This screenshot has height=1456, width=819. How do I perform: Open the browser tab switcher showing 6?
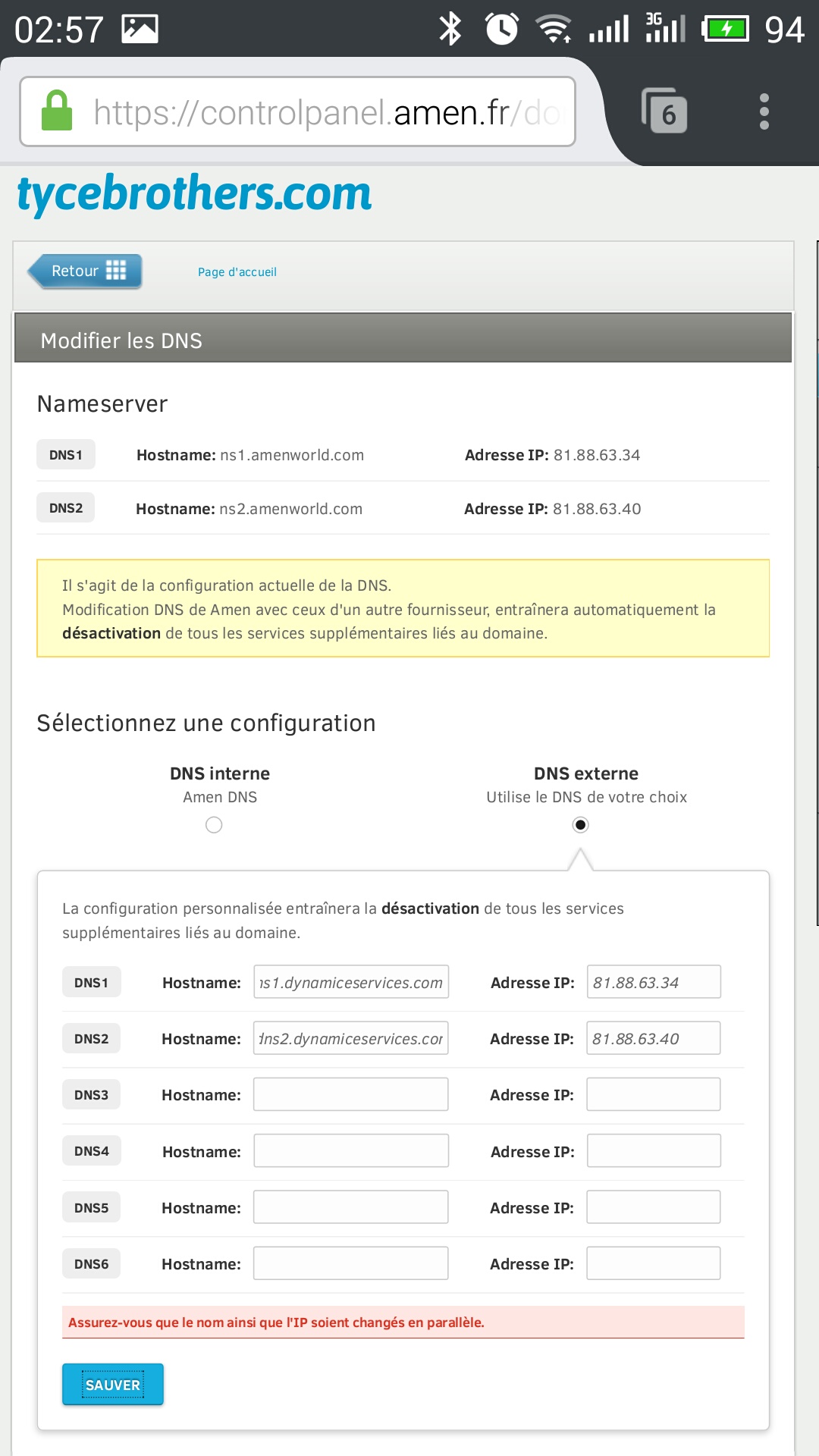click(664, 111)
